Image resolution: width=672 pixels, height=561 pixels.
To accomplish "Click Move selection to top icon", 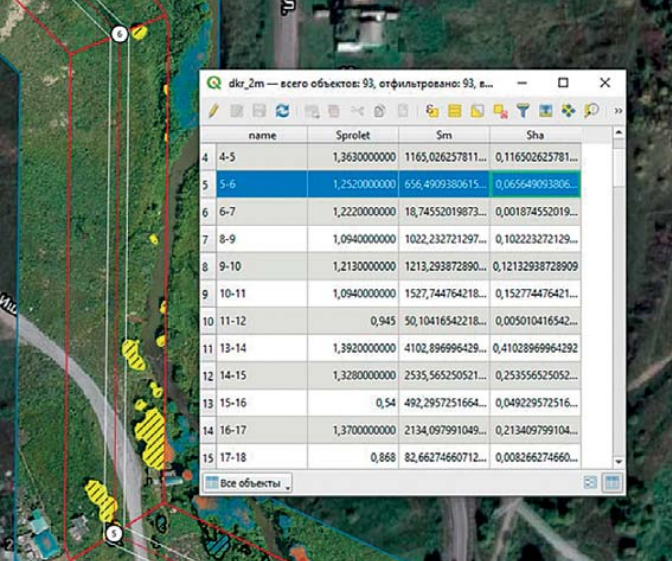I will click(545, 111).
